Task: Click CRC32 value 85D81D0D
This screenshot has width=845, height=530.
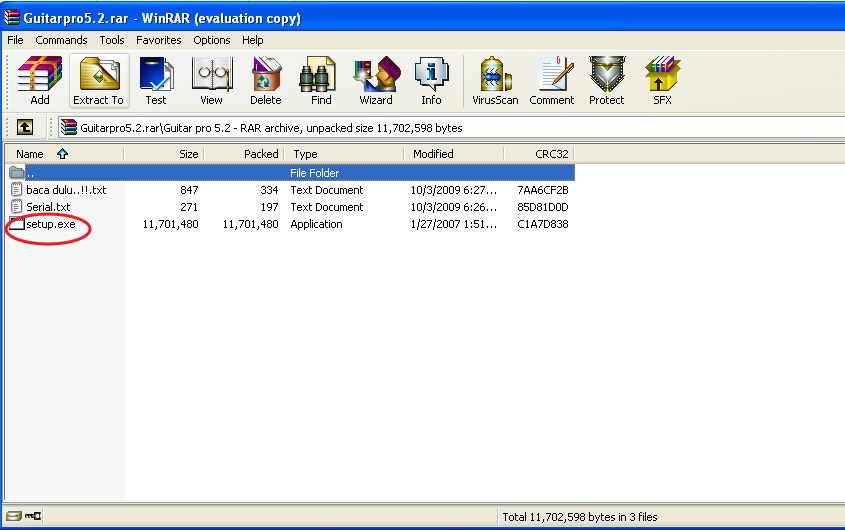Action: point(543,207)
